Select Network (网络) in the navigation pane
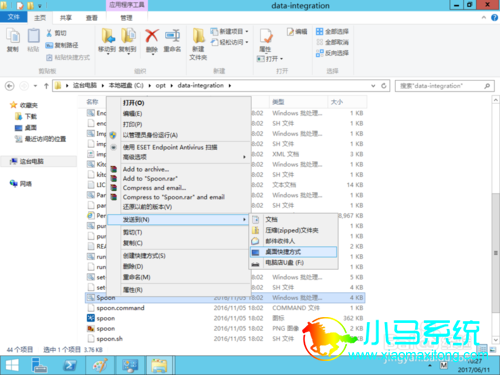Viewport: 500px width, 375px height. 21,184
